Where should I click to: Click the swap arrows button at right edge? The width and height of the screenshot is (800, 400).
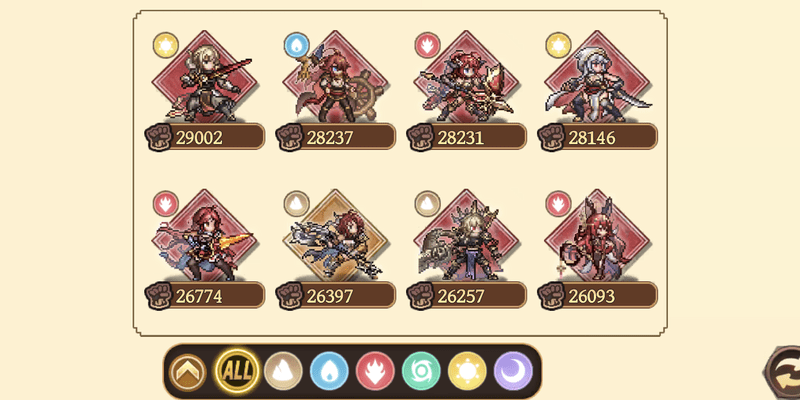(783, 371)
